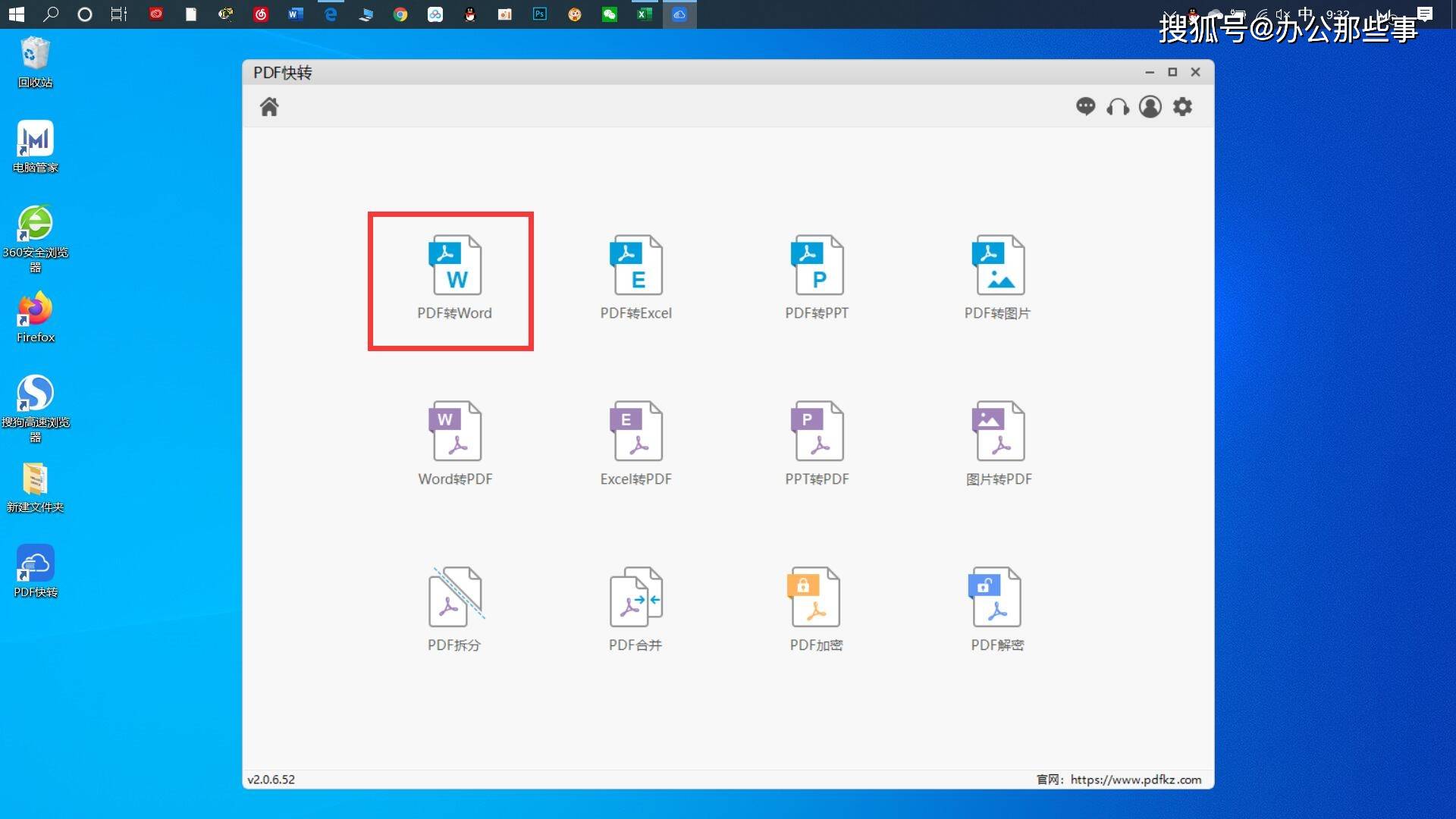Open the PDF转图片 converter

tap(997, 278)
